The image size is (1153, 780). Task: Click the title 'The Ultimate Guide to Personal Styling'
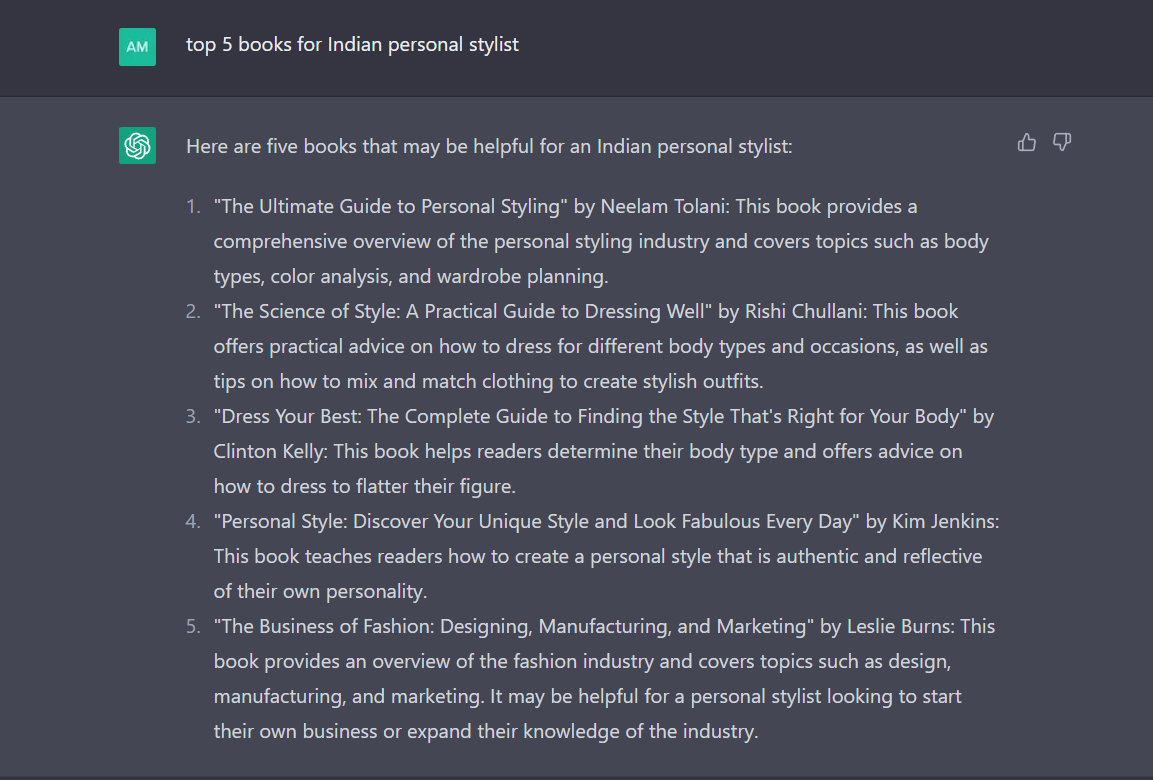click(x=390, y=207)
